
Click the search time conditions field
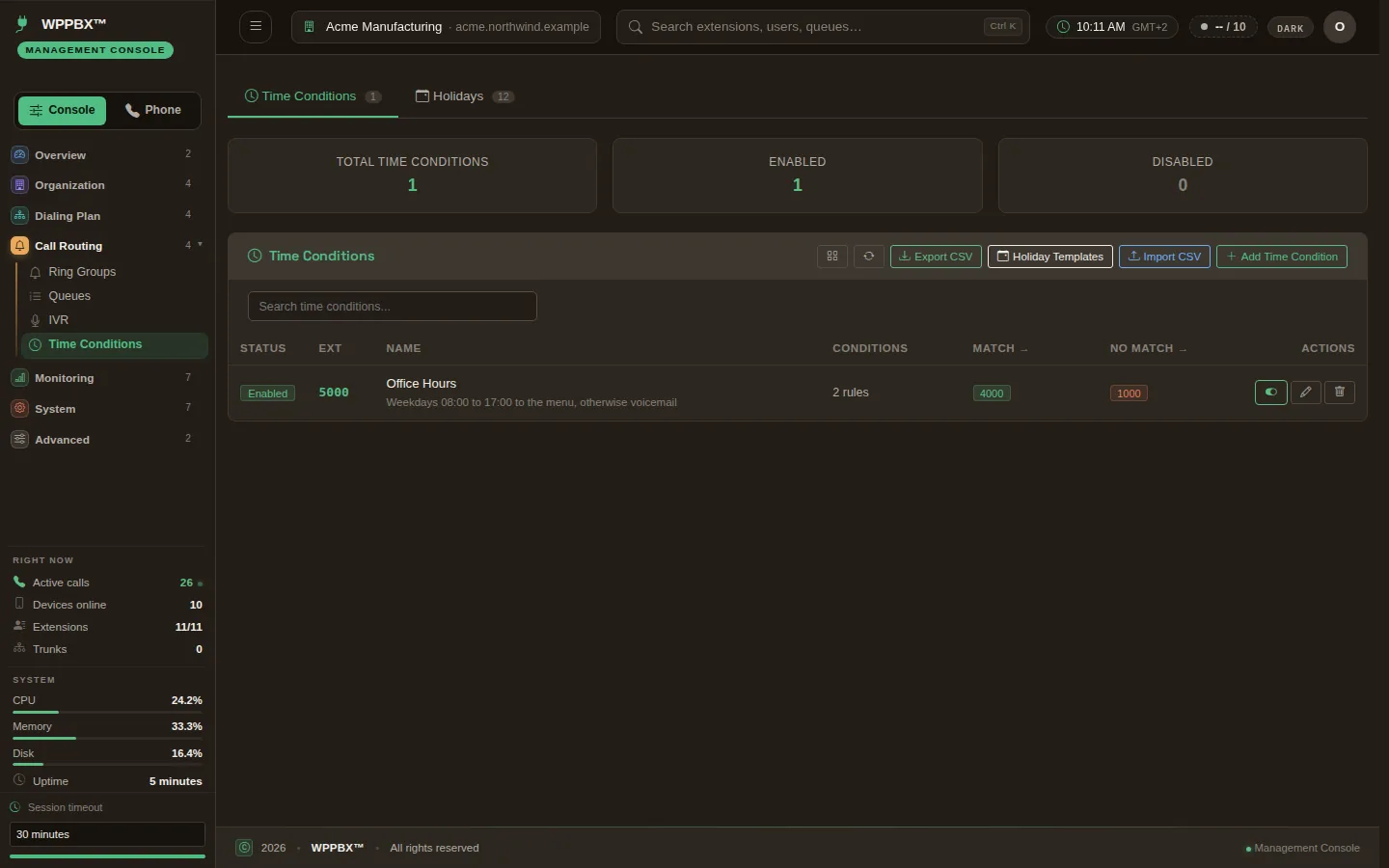click(x=393, y=307)
